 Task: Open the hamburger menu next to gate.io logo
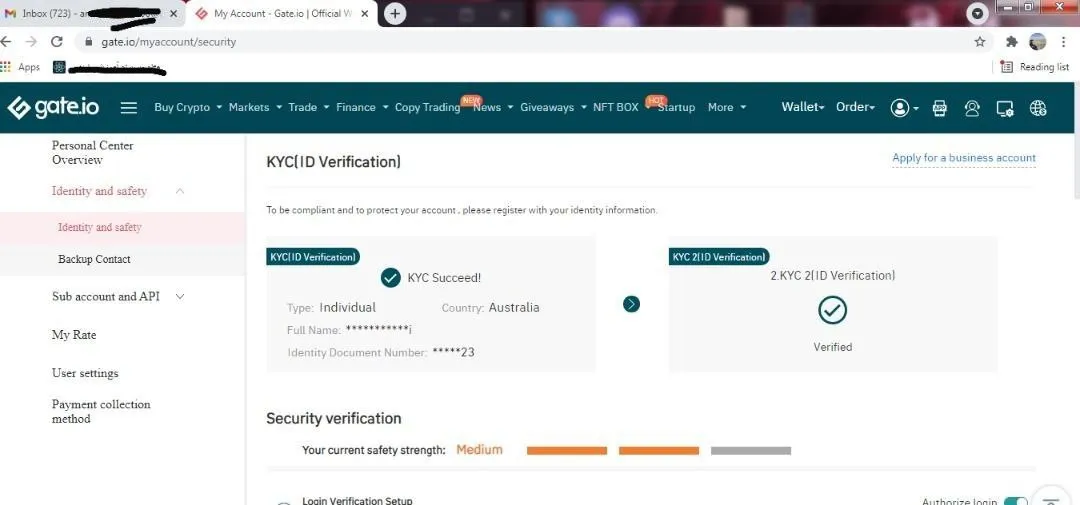point(129,108)
